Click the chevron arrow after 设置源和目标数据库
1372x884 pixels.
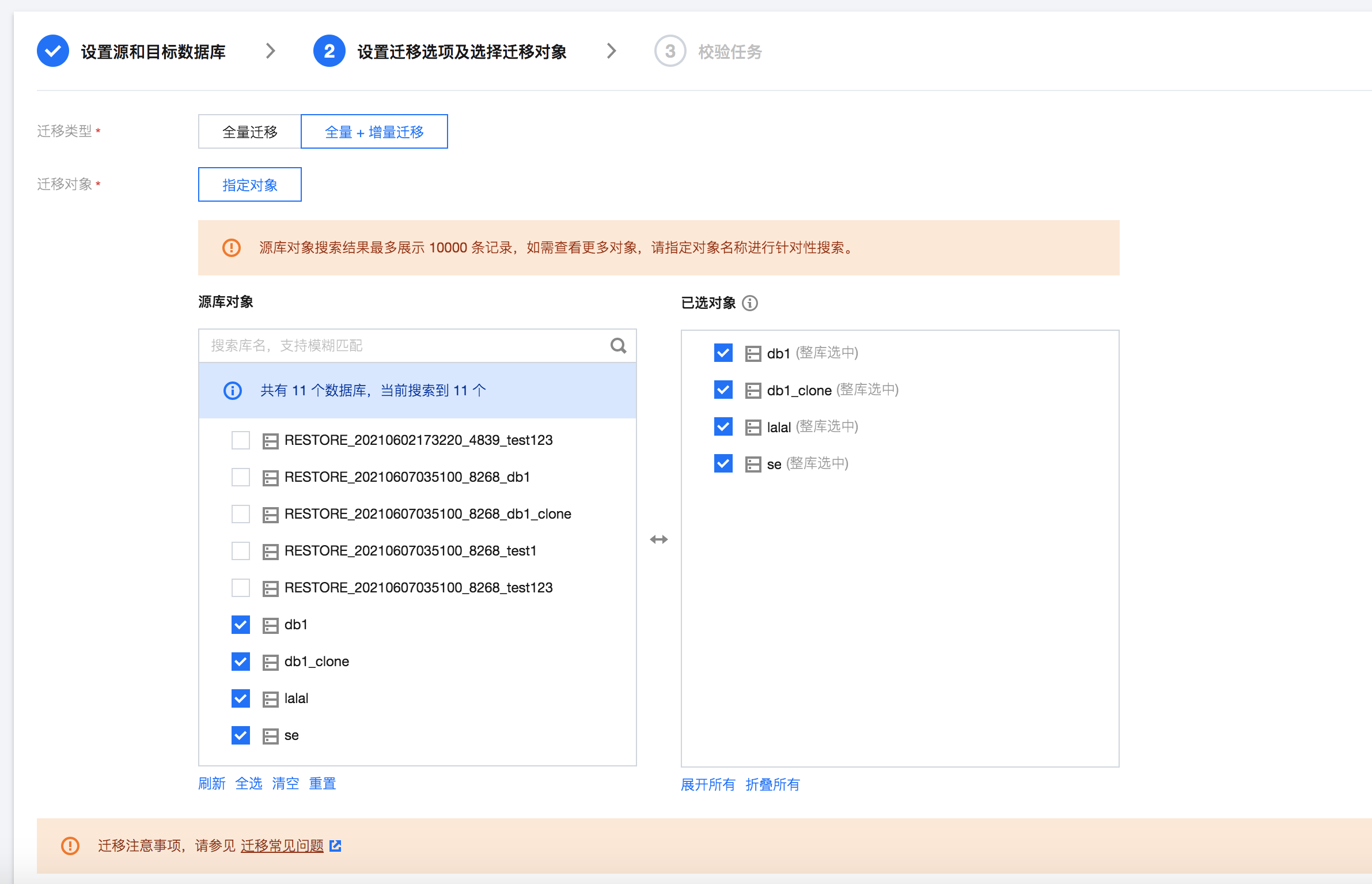point(270,51)
